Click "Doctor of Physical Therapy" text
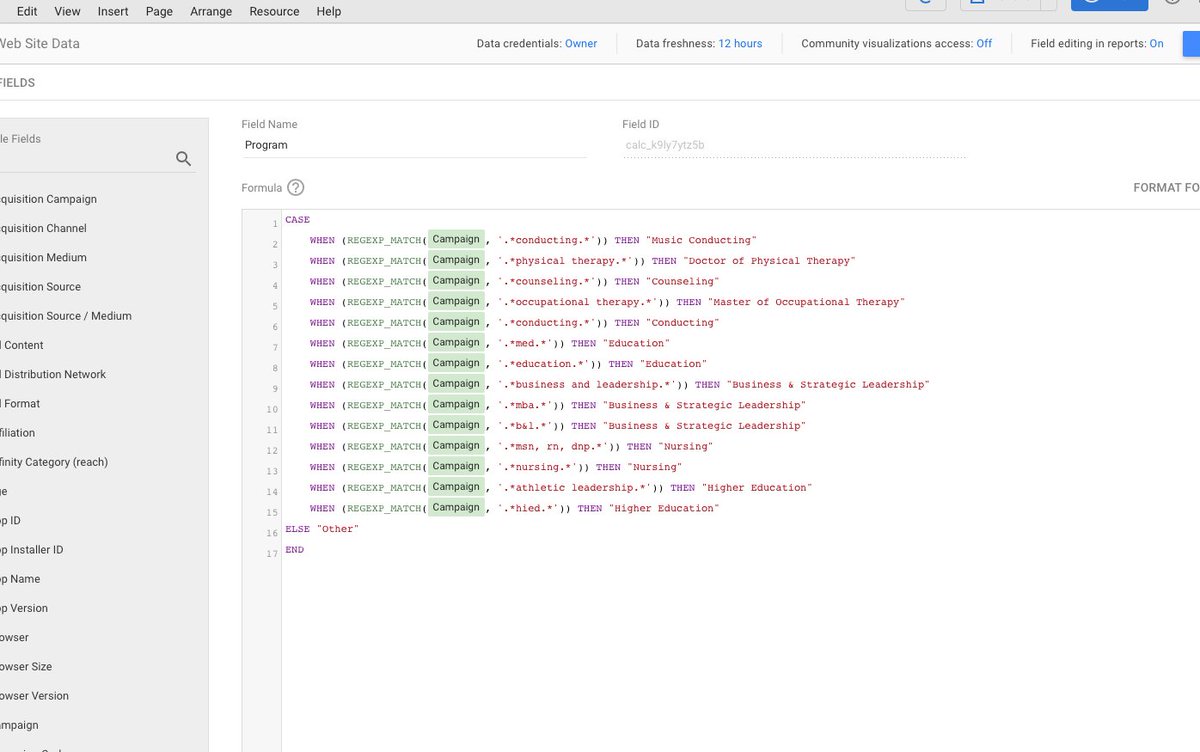Image resolution: width=1200 pixels, height=752 pixels. 769,261
